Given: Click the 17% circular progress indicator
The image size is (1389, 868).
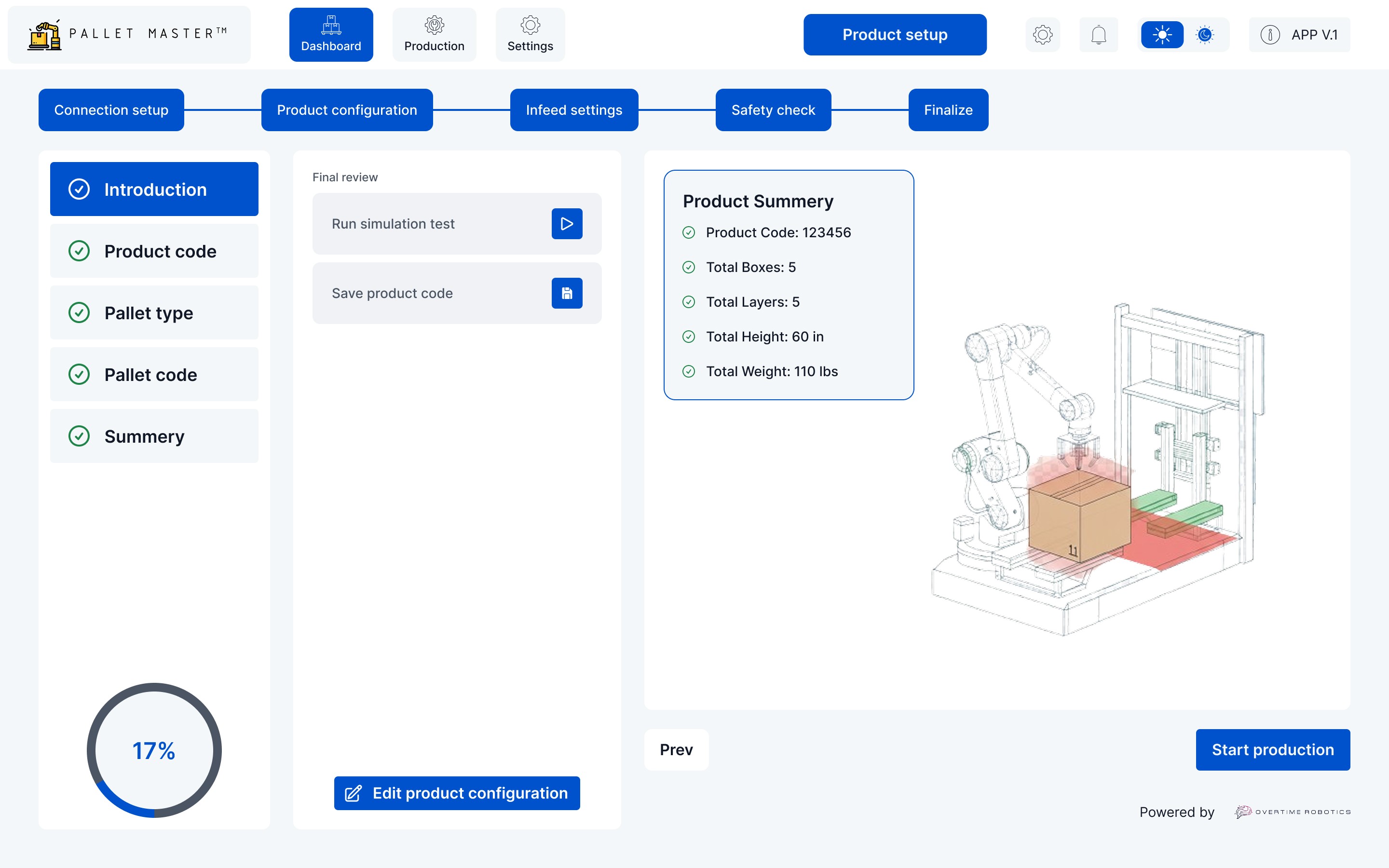Looking at the screenshot, I should click(x=154, y=750).
